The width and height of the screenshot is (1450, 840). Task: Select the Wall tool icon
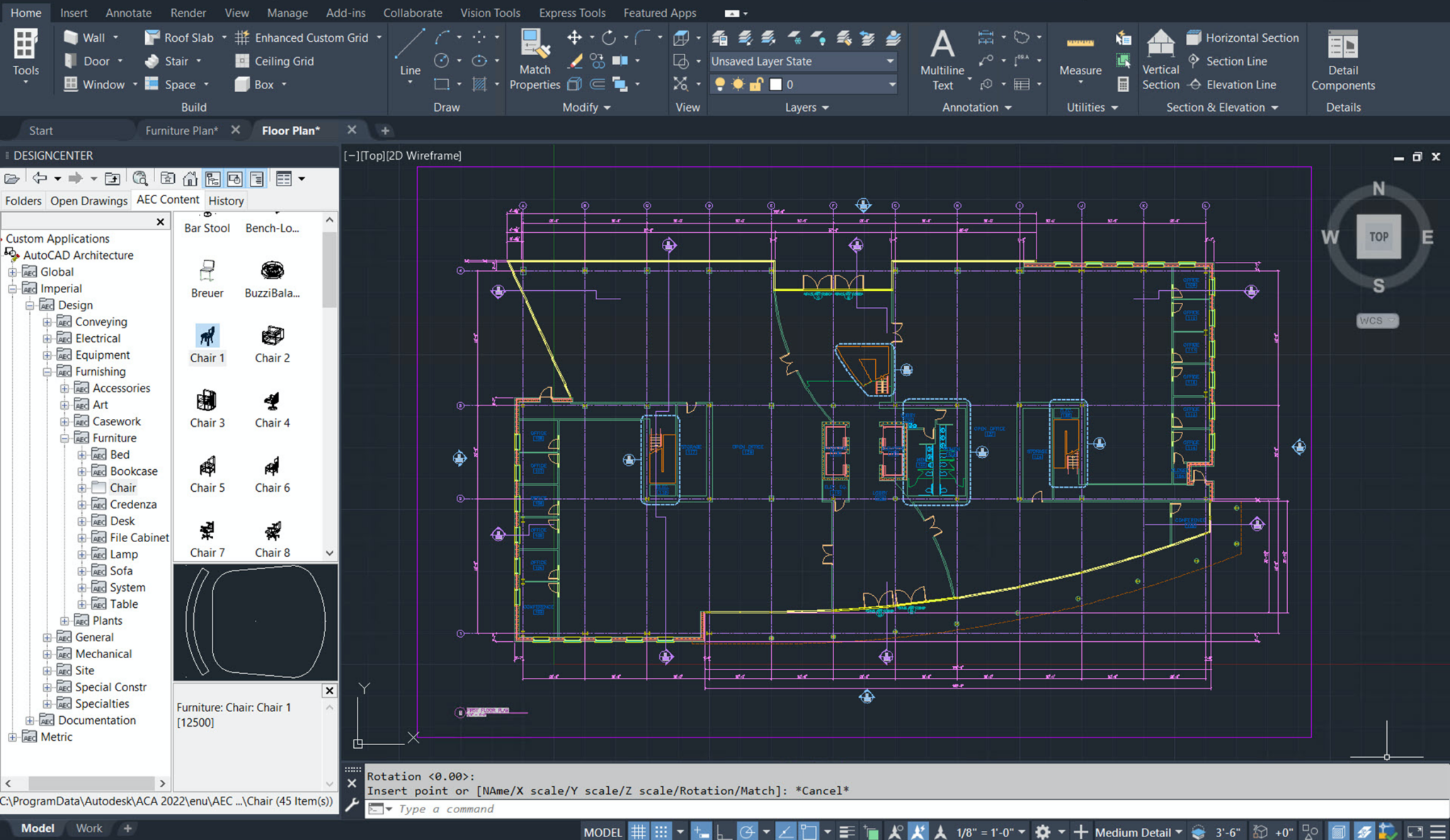71,38
